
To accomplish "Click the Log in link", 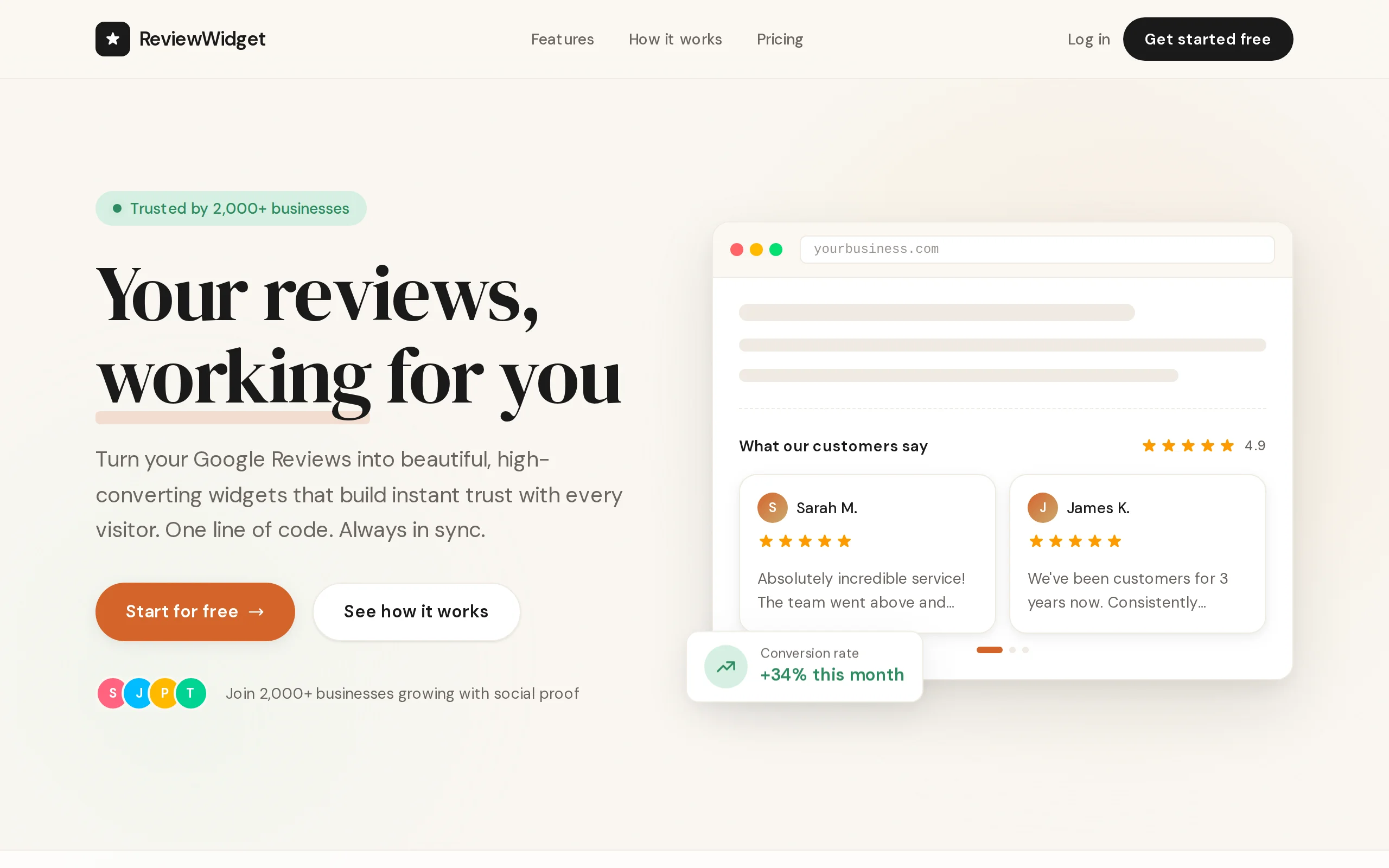I will [x=1088, y=39].
